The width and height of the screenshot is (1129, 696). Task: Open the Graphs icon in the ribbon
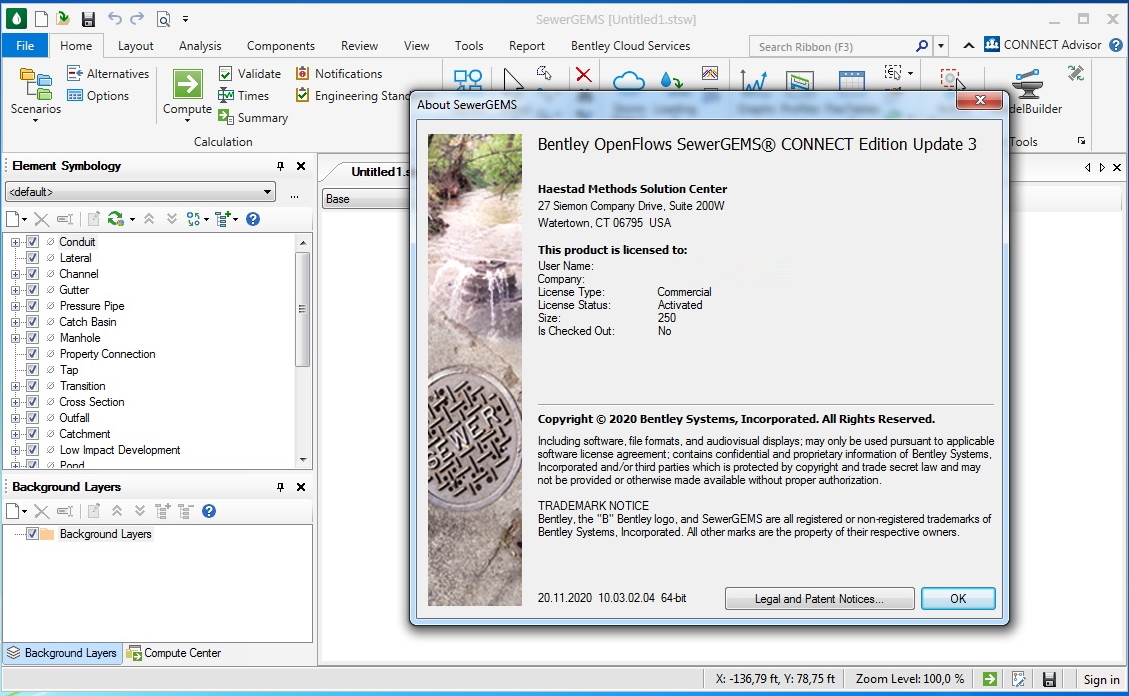(754, 80)
